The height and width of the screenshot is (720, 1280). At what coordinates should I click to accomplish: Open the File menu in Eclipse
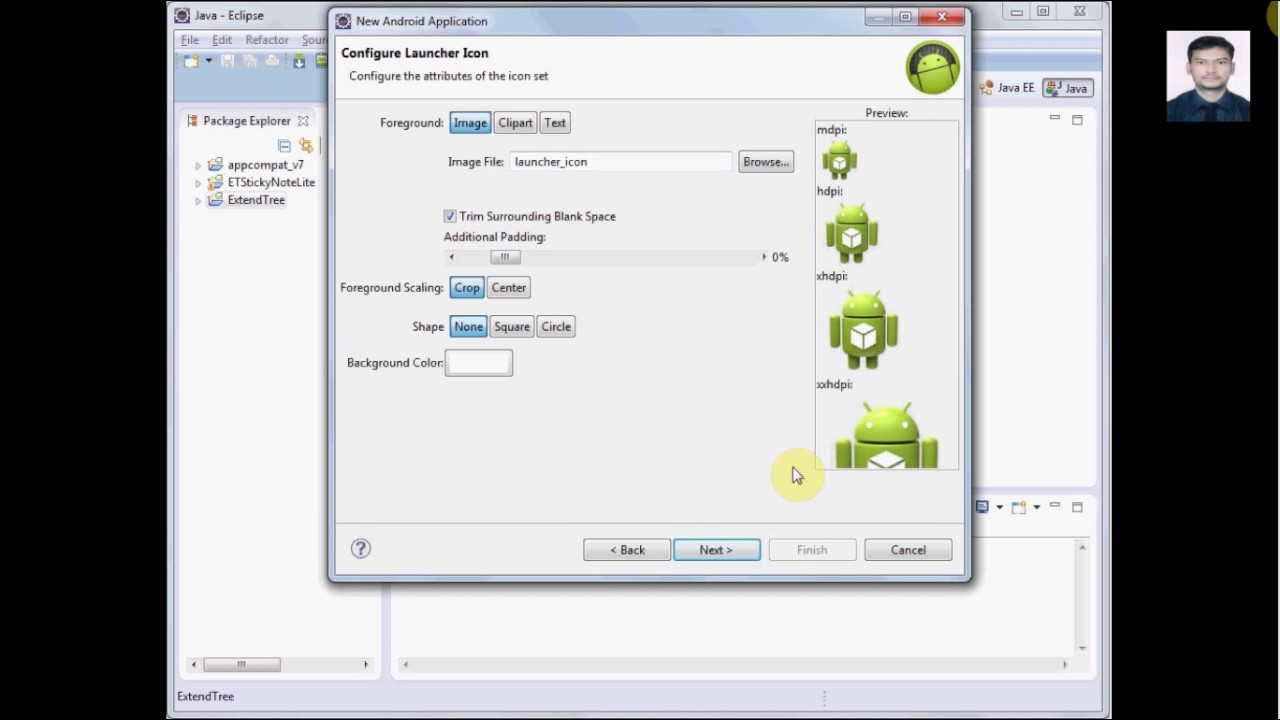coord(189,40)
